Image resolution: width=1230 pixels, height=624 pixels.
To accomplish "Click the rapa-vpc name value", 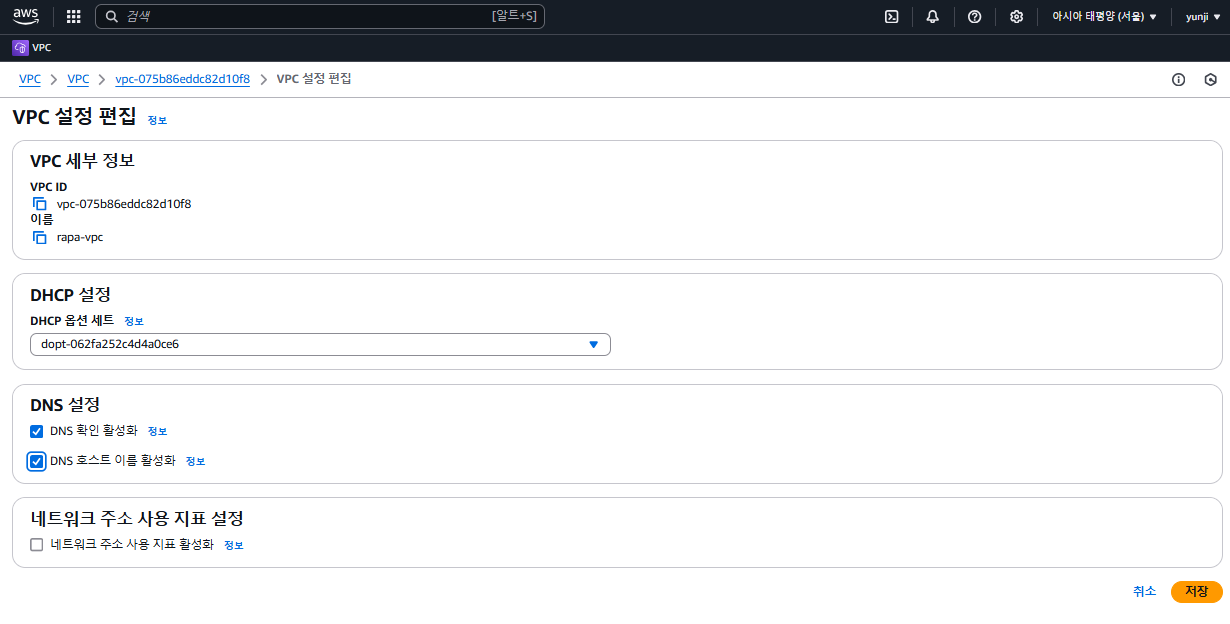I will 80,238.
